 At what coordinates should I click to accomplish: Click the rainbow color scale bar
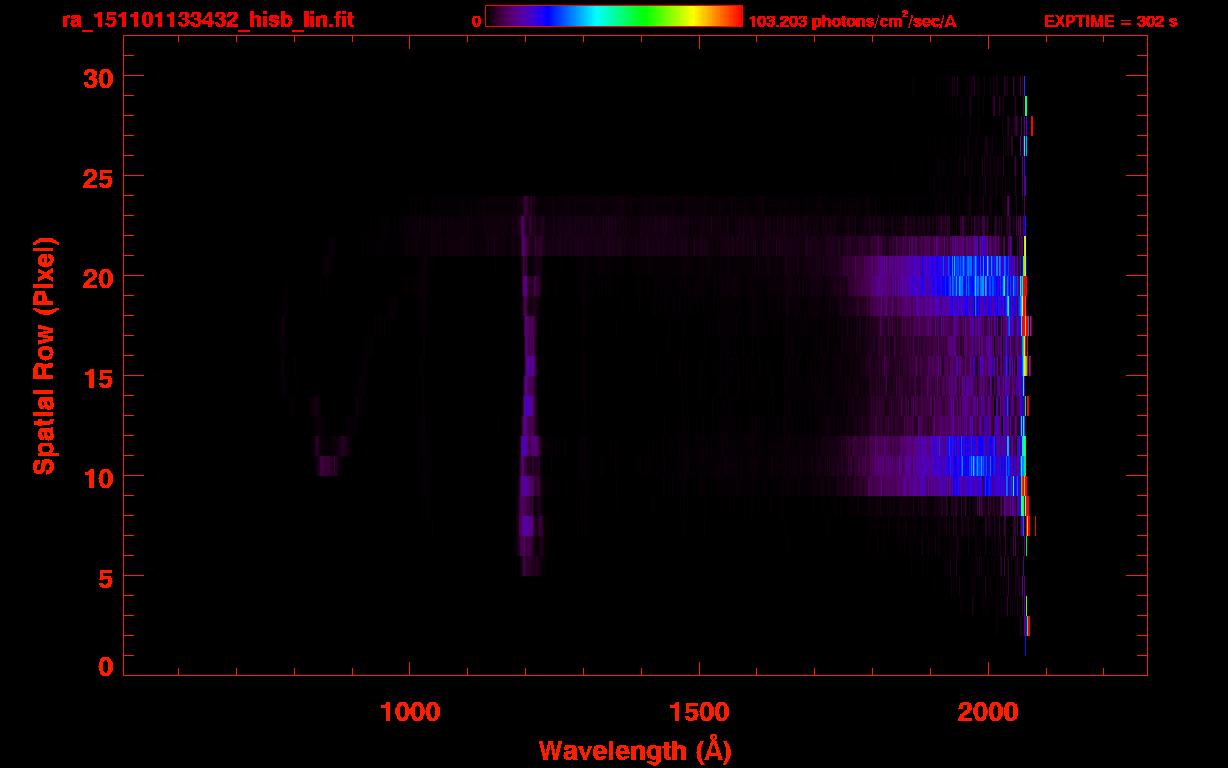coord(614,16)
